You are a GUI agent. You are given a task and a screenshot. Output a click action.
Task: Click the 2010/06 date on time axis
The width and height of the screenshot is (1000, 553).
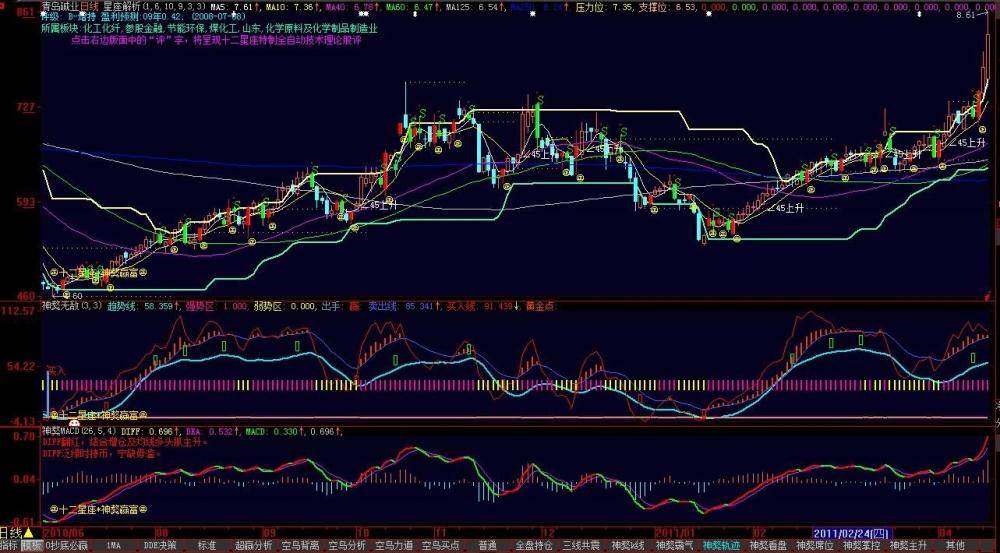(62, 532)
